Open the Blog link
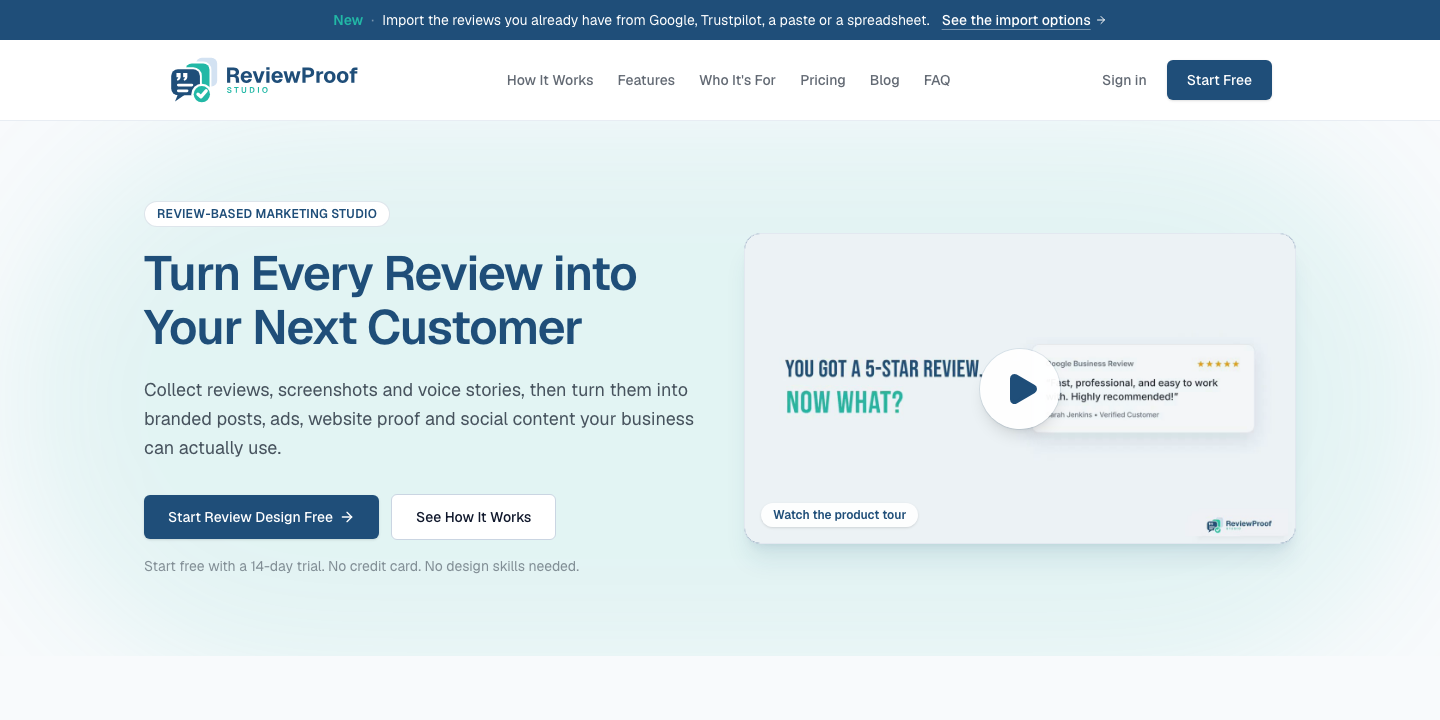 (x=885, y=80)
